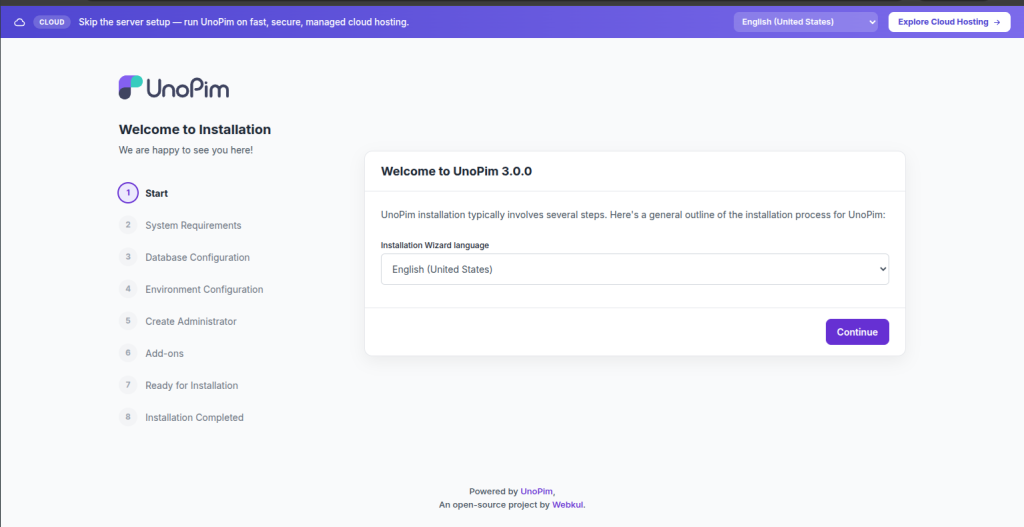Select the Add-ons step label
This screenshot has height=527, width=1024.
pos(165,353)
